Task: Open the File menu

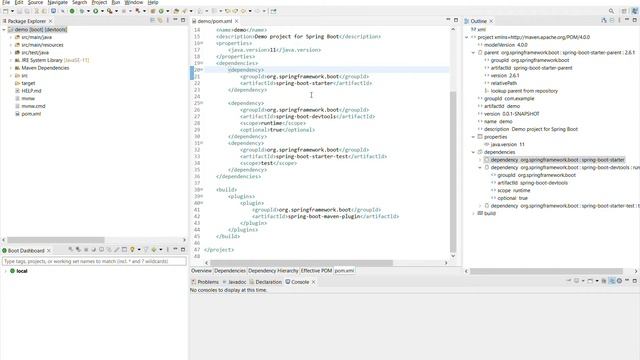Action: [x=6, y=2]
